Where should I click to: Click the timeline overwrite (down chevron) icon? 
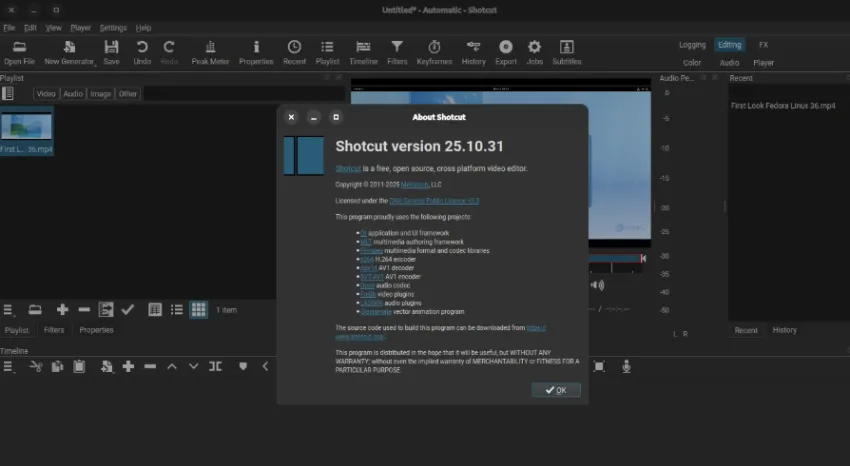point(194,367)
